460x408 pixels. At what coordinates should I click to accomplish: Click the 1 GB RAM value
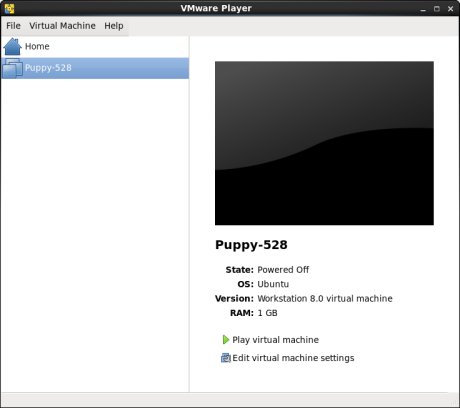pos(267,313)
